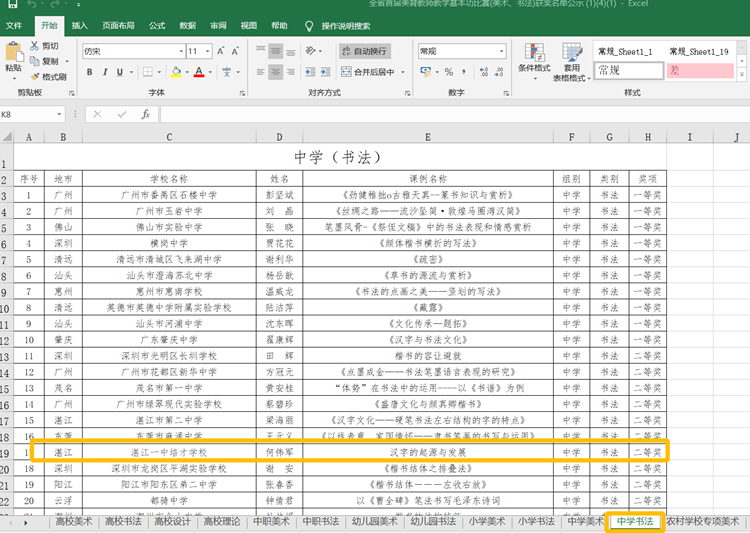750x533 pixels.
Task: Select column E header
Action: coord(428,137)
